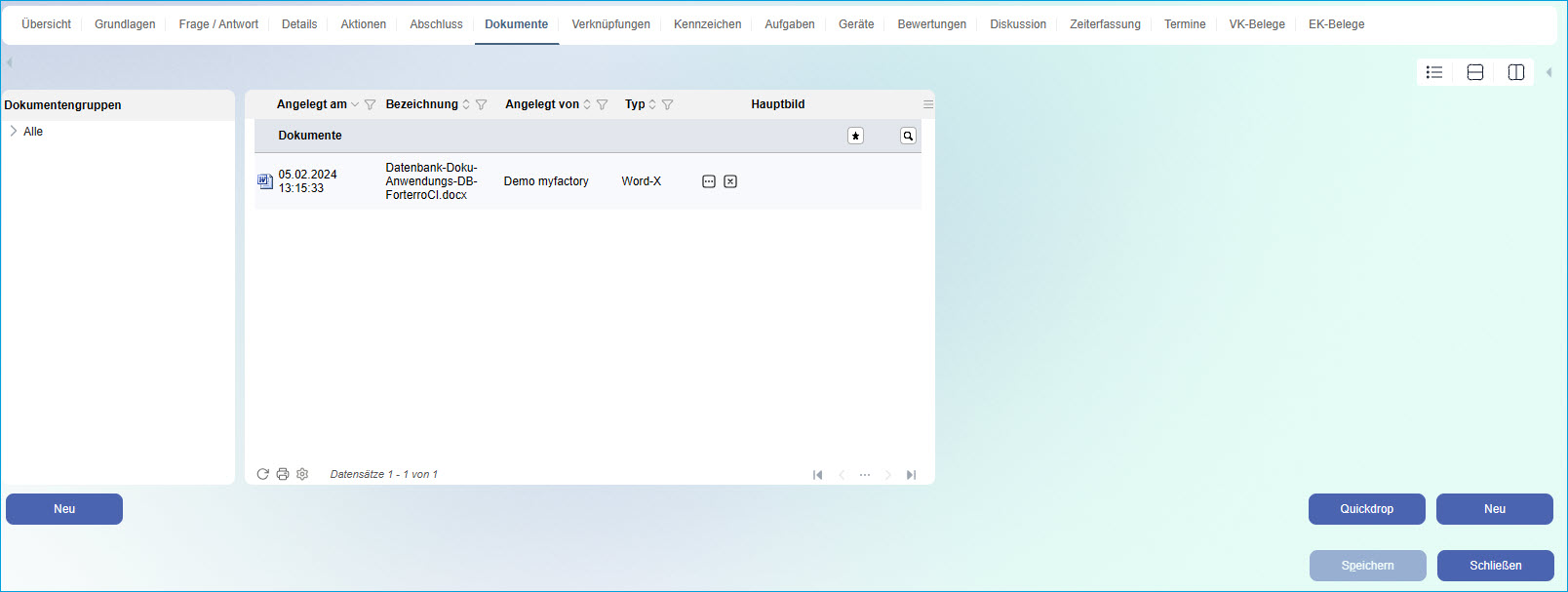Open the Bewertungen tab
1568x592 pixels.
pos(932,24)
